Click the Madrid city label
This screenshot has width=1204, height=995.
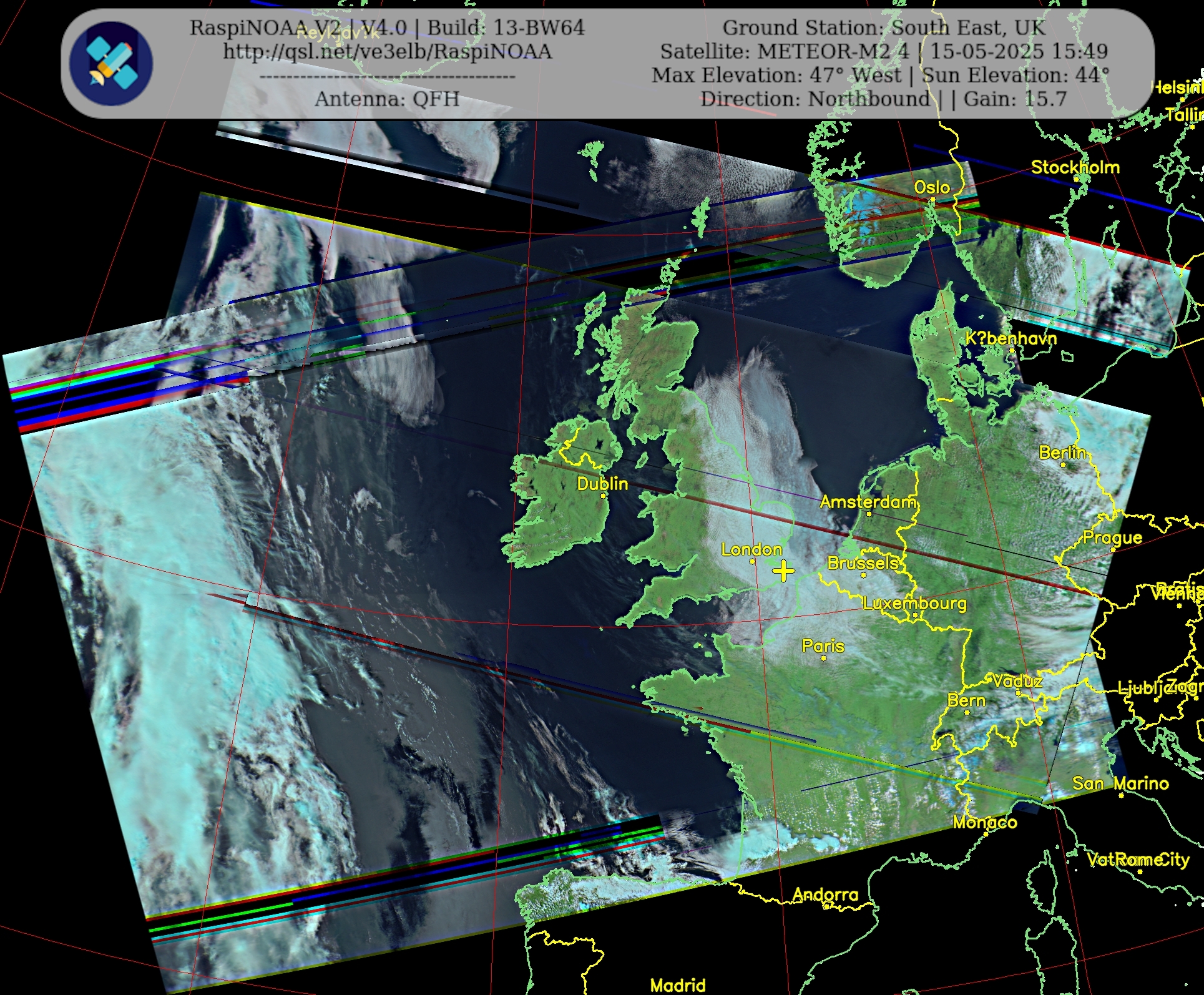point(678,986)
